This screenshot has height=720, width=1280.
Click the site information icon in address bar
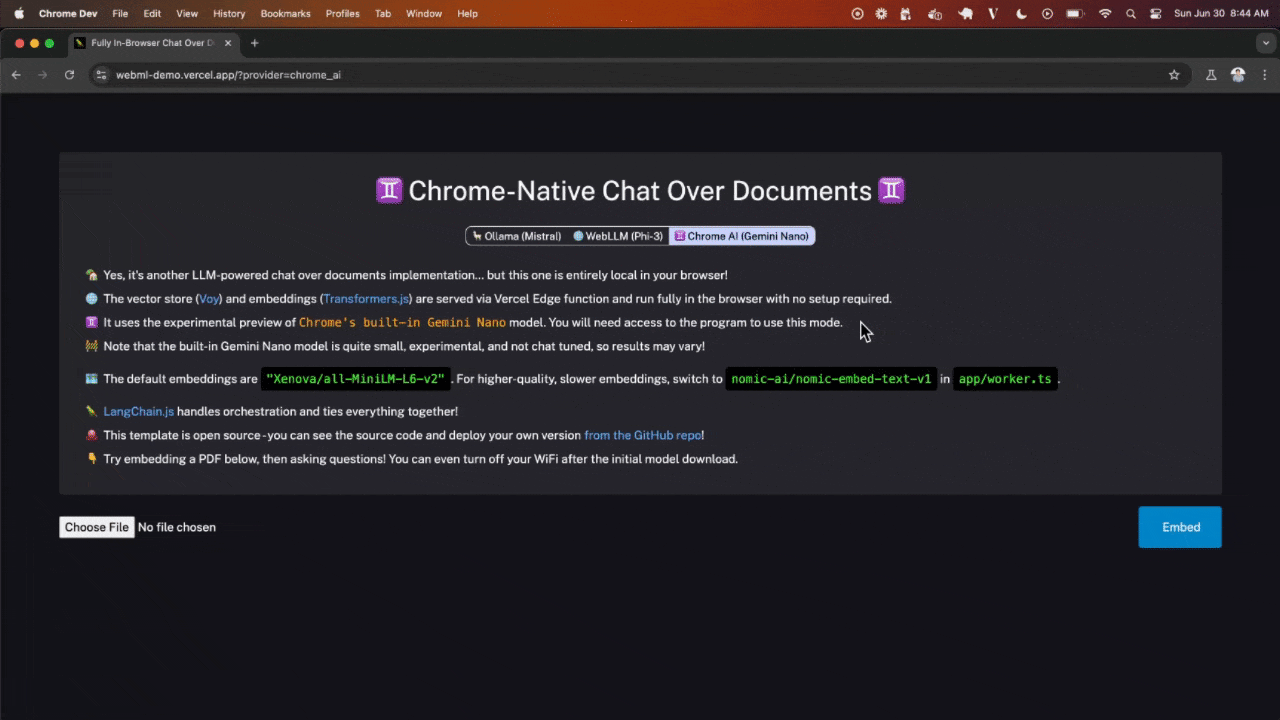(x=100, y=74)
